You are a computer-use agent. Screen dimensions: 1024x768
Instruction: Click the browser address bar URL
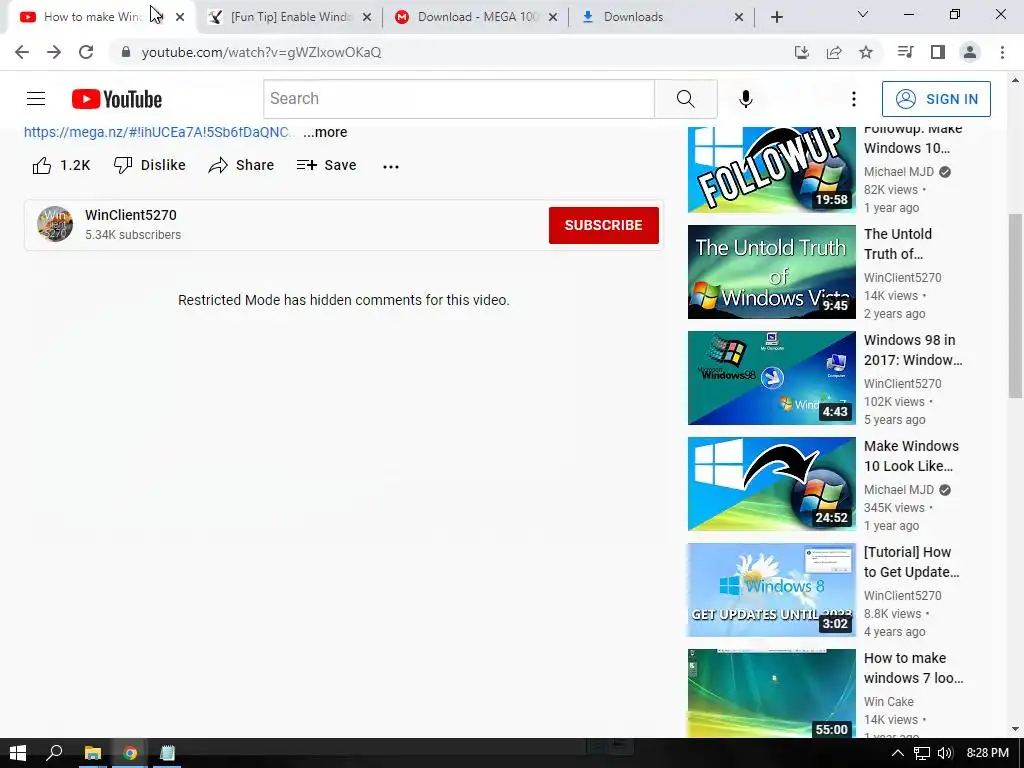[261, 52]
